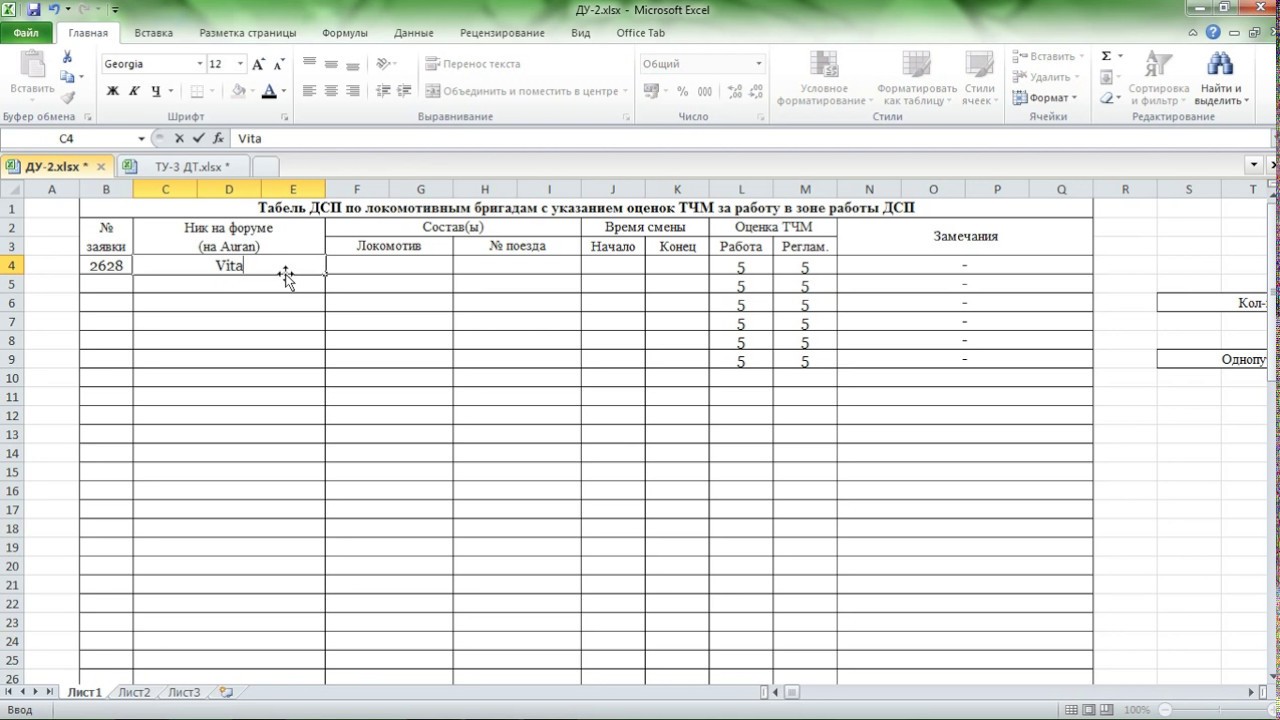The width and height of the screenshot is (1280, 720).
Task: Align text right
Action: (353, 91)
